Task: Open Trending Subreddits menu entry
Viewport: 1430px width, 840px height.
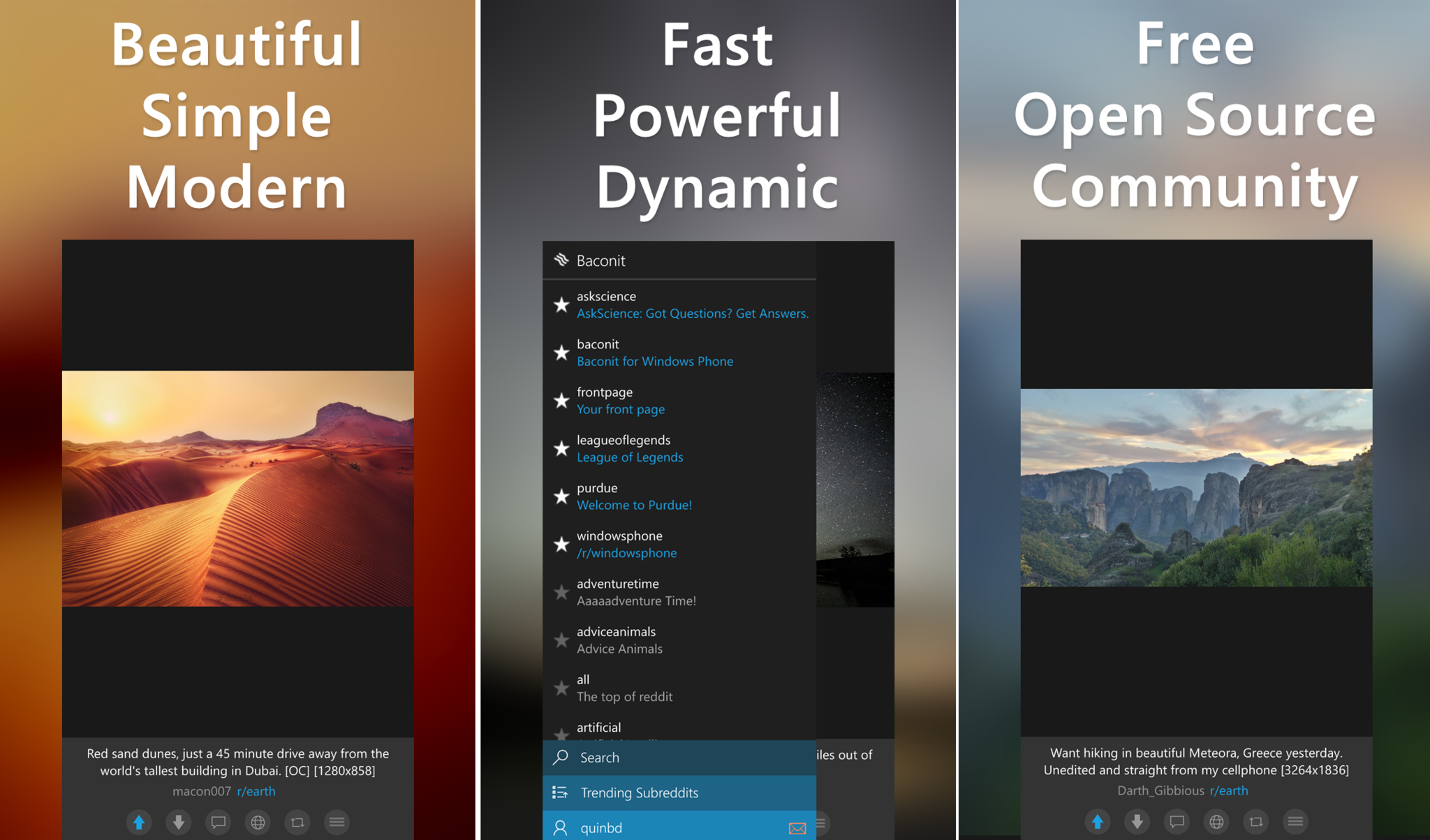Action: click(x=639, y=793)
